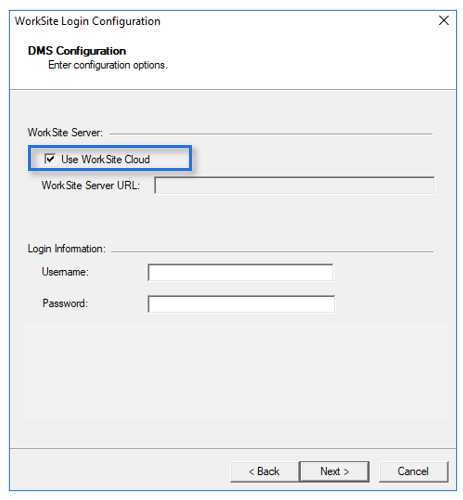Click the Enter configuration options subtitle

[108, 65]
